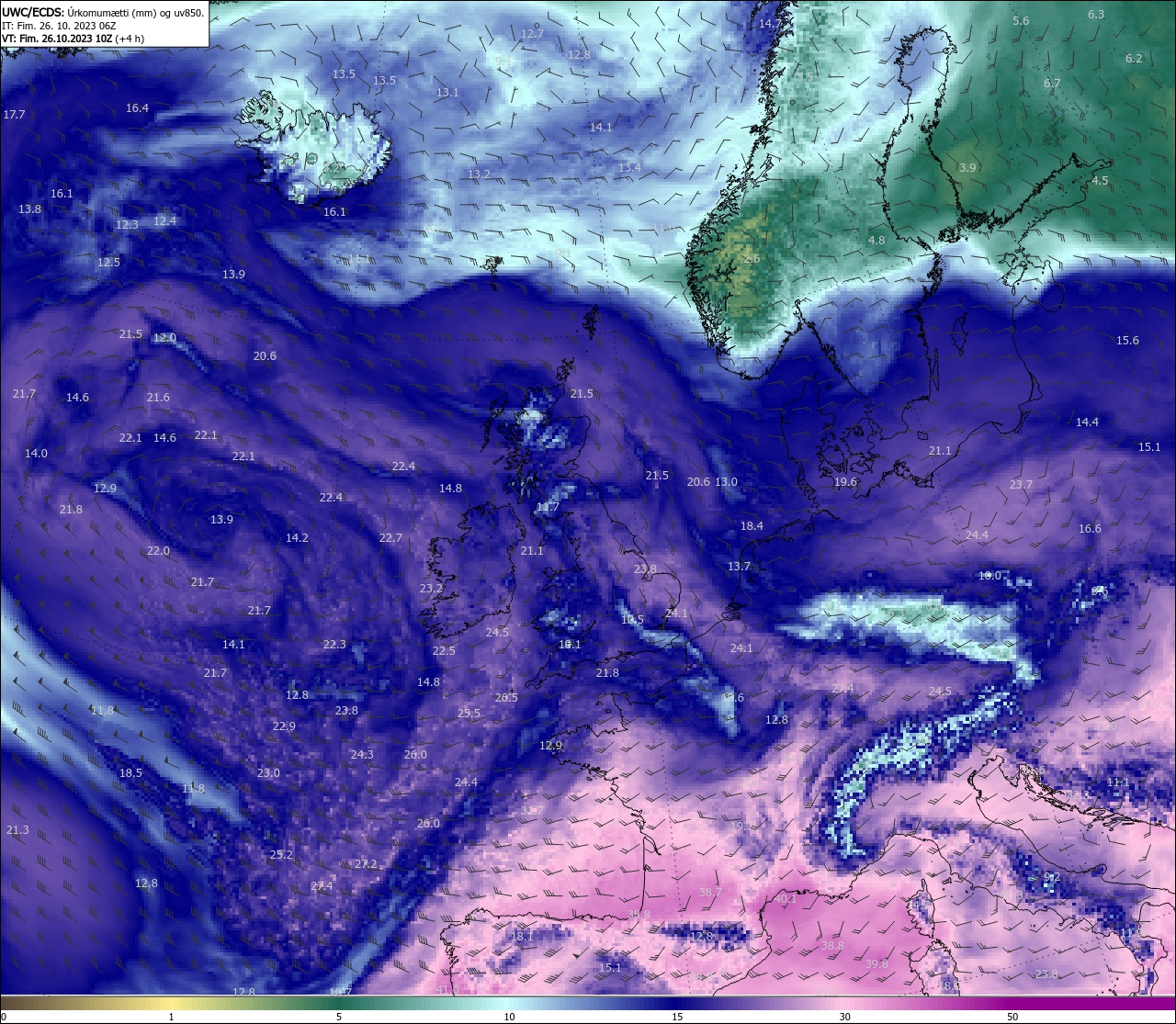
Task: Click the 21.3 value label
Action: 17,830
